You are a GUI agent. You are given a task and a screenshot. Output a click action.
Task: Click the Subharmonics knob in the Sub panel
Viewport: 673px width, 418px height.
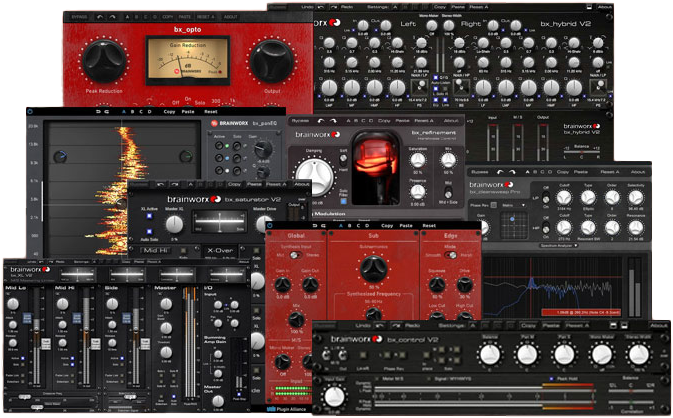tap(373, 269)
